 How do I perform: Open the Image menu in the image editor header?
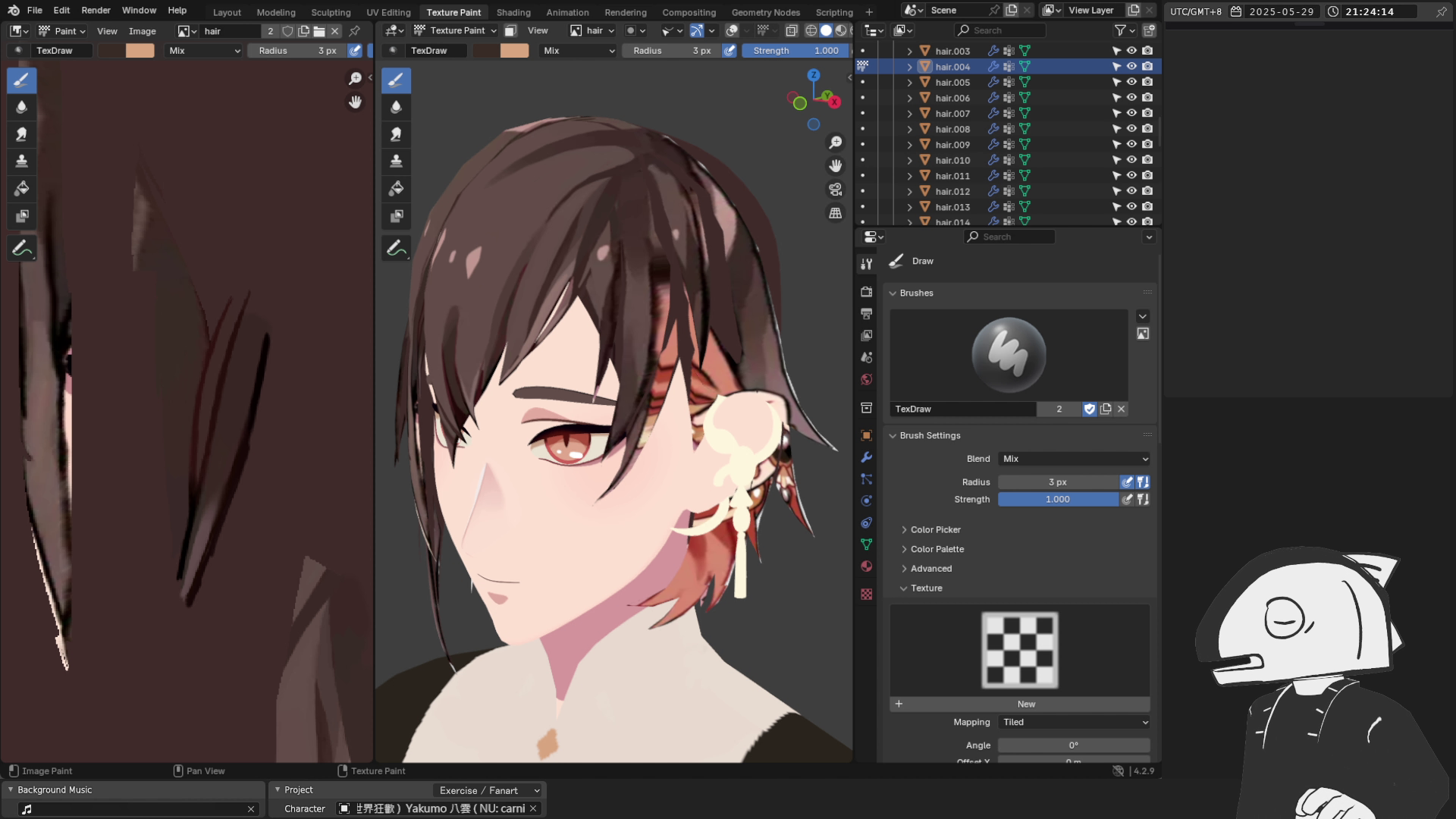[x=142, y=31]
